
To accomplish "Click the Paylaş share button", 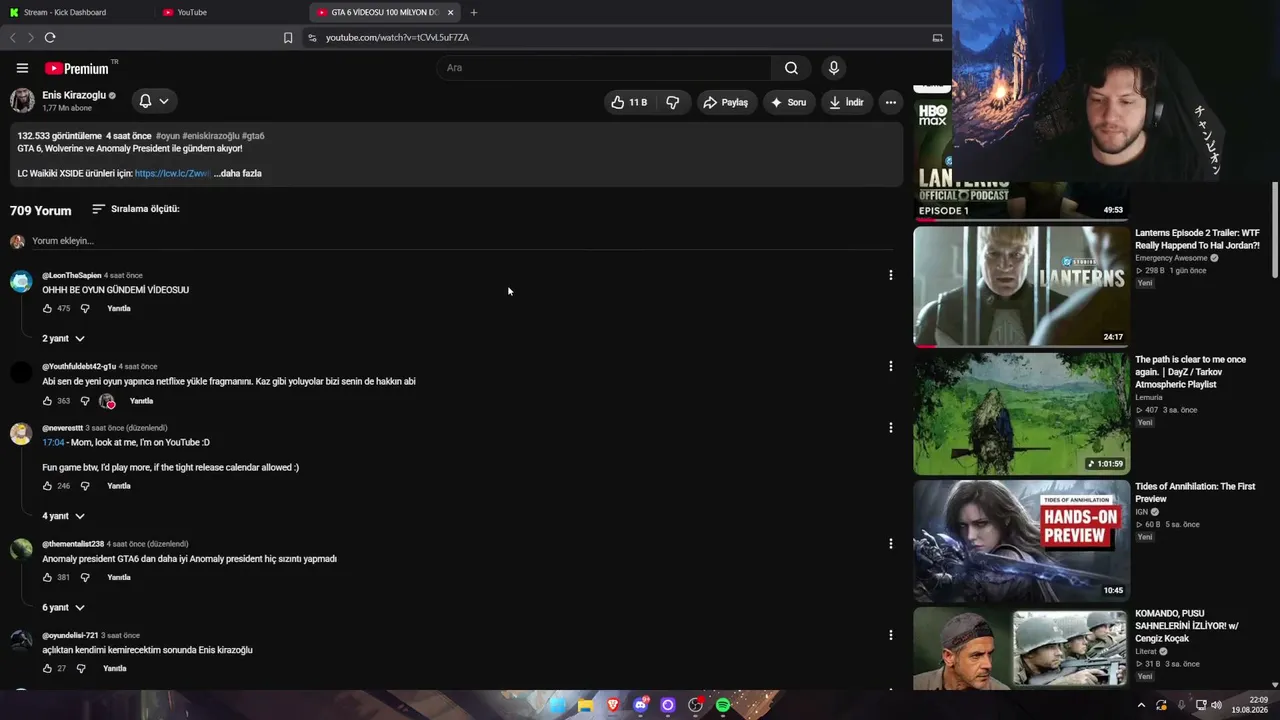I will point(726,102).
